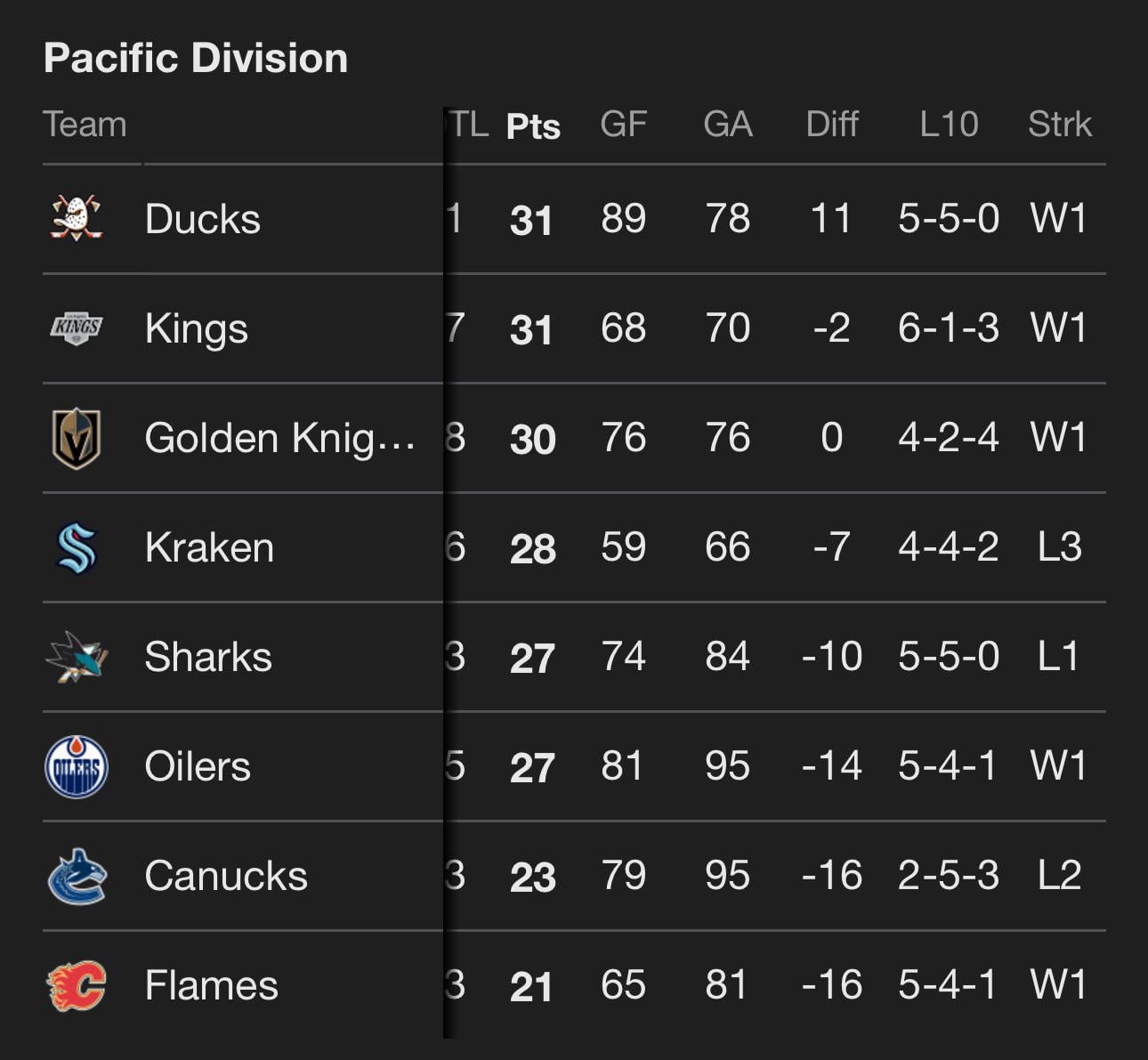Click the Sharks team logo
This screenshot has height=1060, width=1148.
(77, 658)
